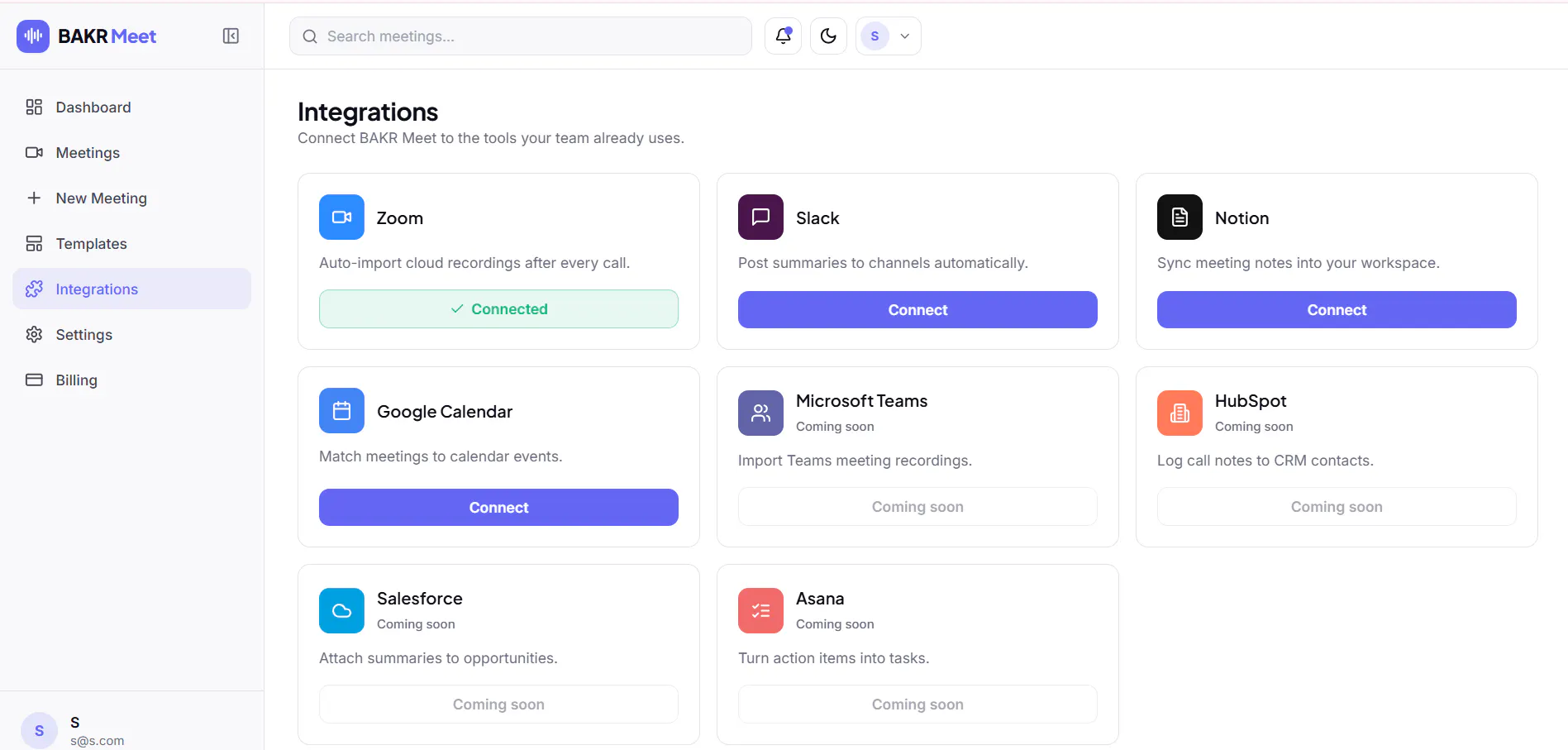This screenshot has height=750, width=1568.
Task: Click the Microsoft Teams card title
Action: [x=861, y=400]
